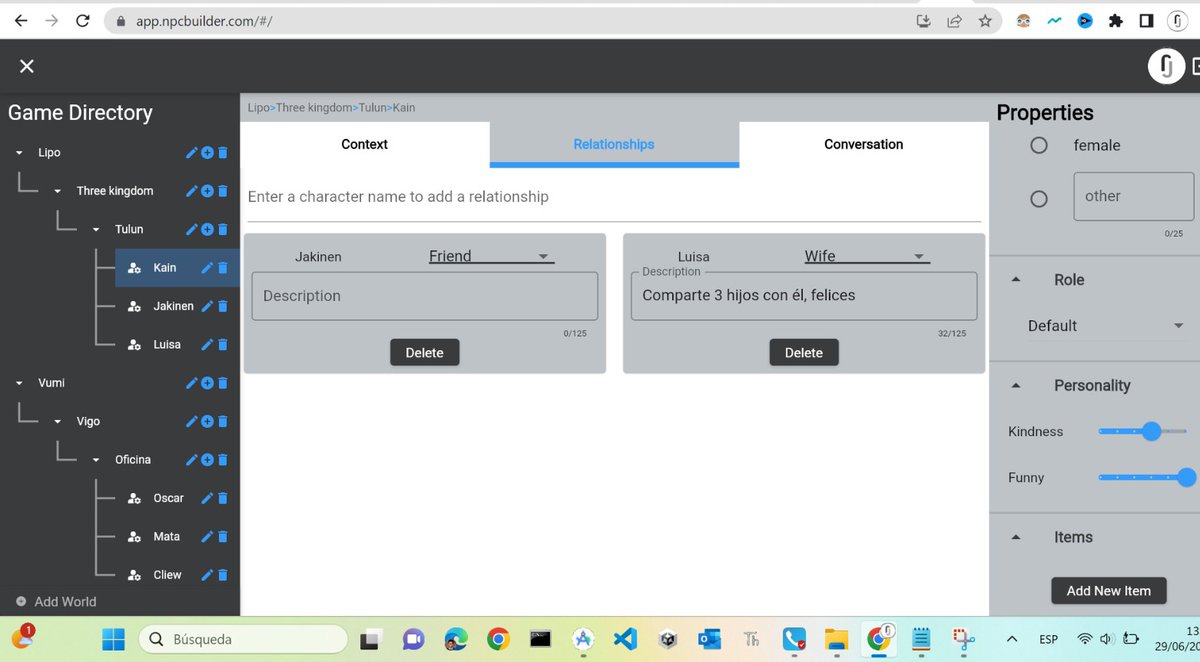The height and width of the screenshot is (662, 1200).
Task: Add character under Tulun
Action: click(207, 229)
